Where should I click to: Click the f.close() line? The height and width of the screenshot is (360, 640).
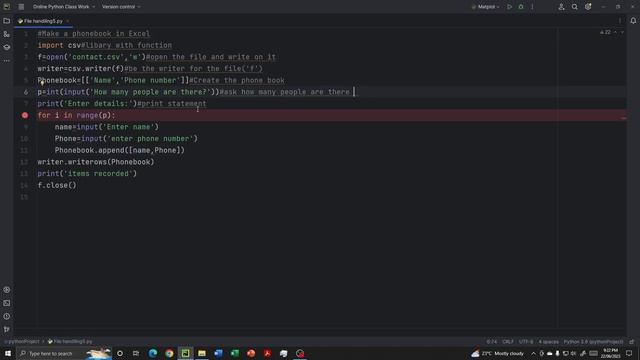[57, 185]
